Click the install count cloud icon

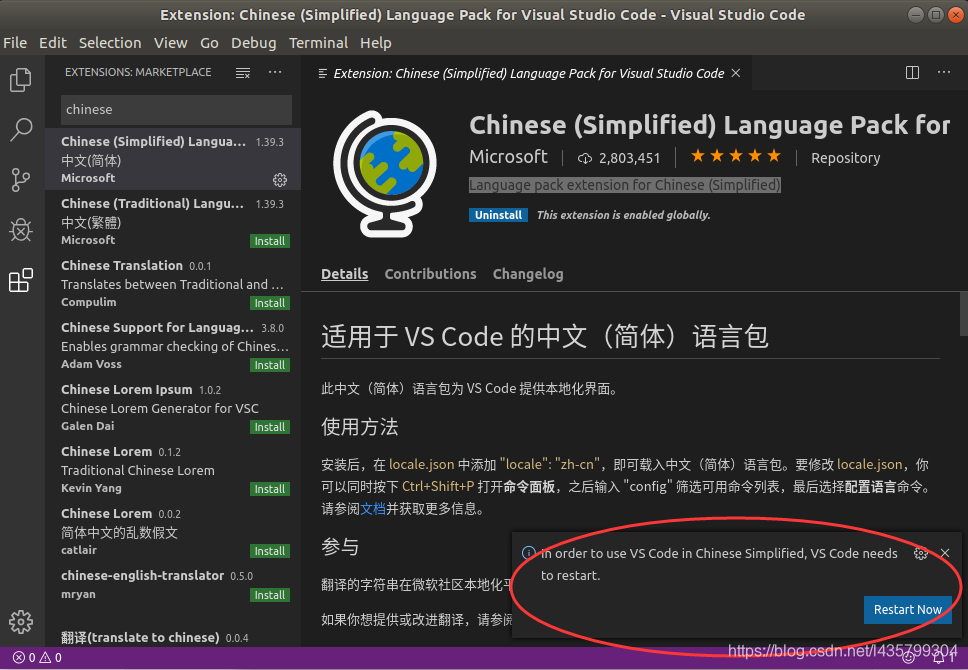[x=584, y=159]
